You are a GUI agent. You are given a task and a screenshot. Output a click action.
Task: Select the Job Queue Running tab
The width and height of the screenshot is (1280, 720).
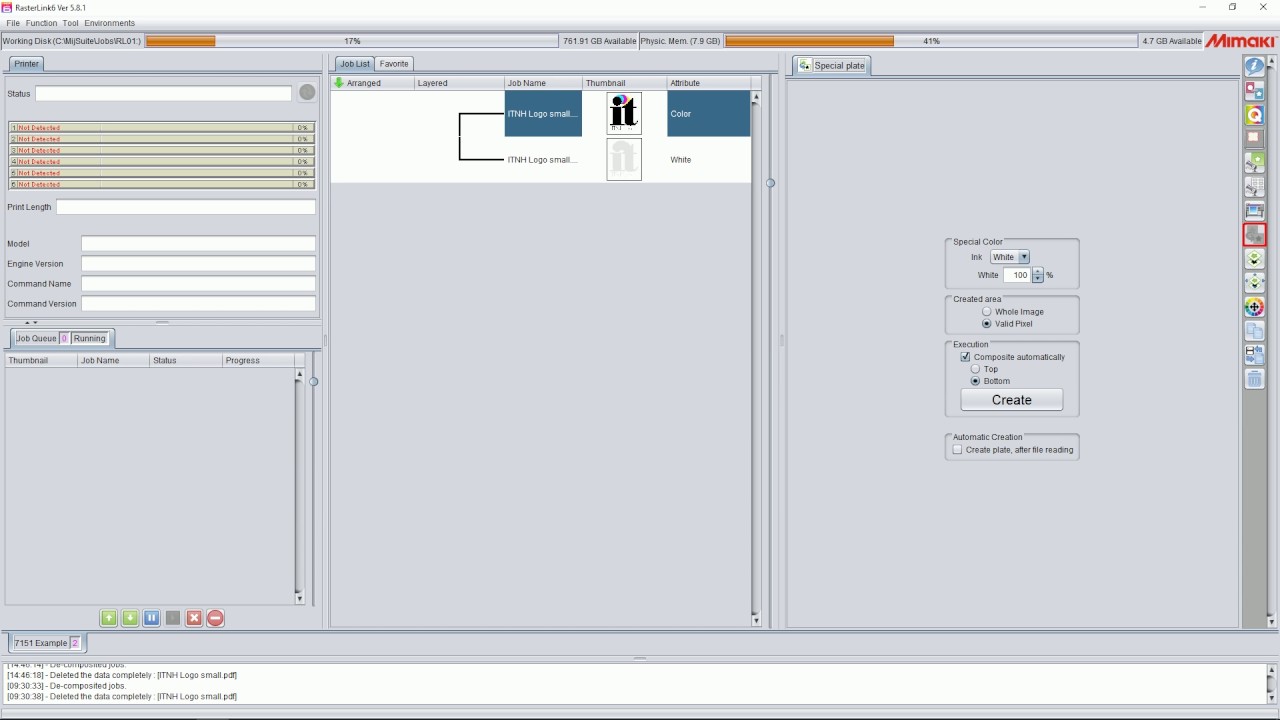[60, 338]
